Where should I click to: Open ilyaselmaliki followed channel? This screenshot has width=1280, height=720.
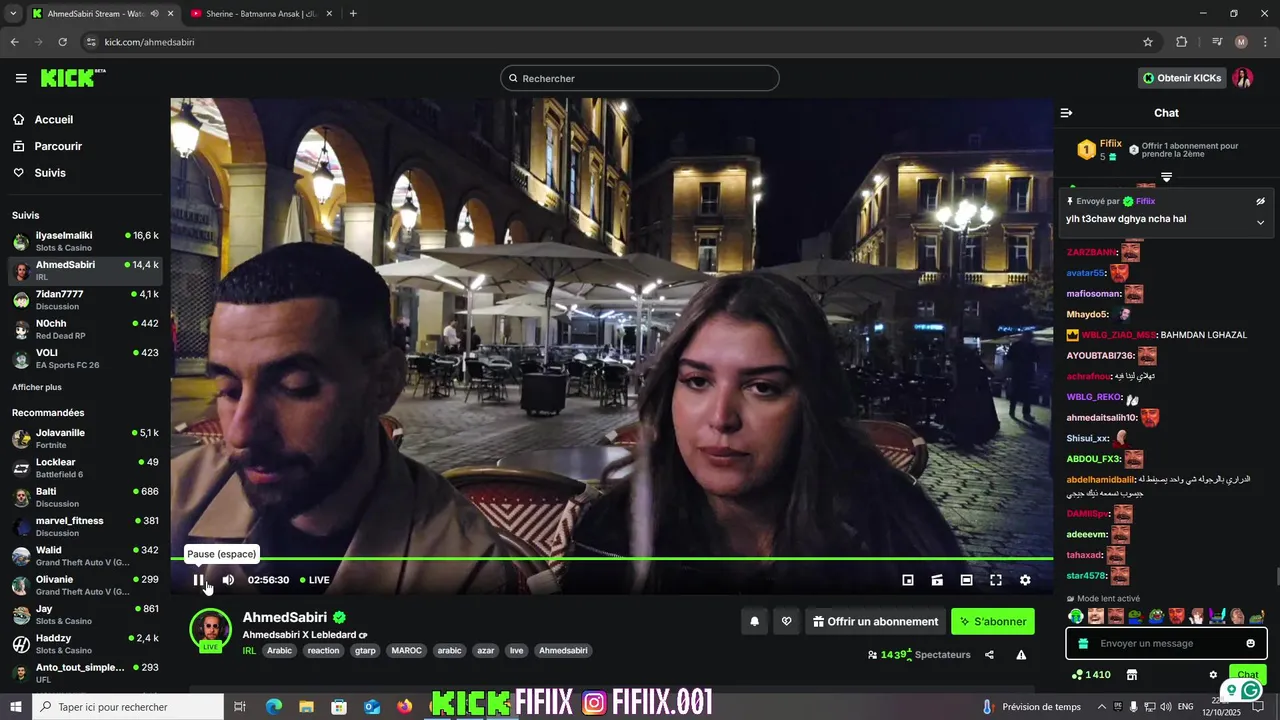tap(85, 241)
